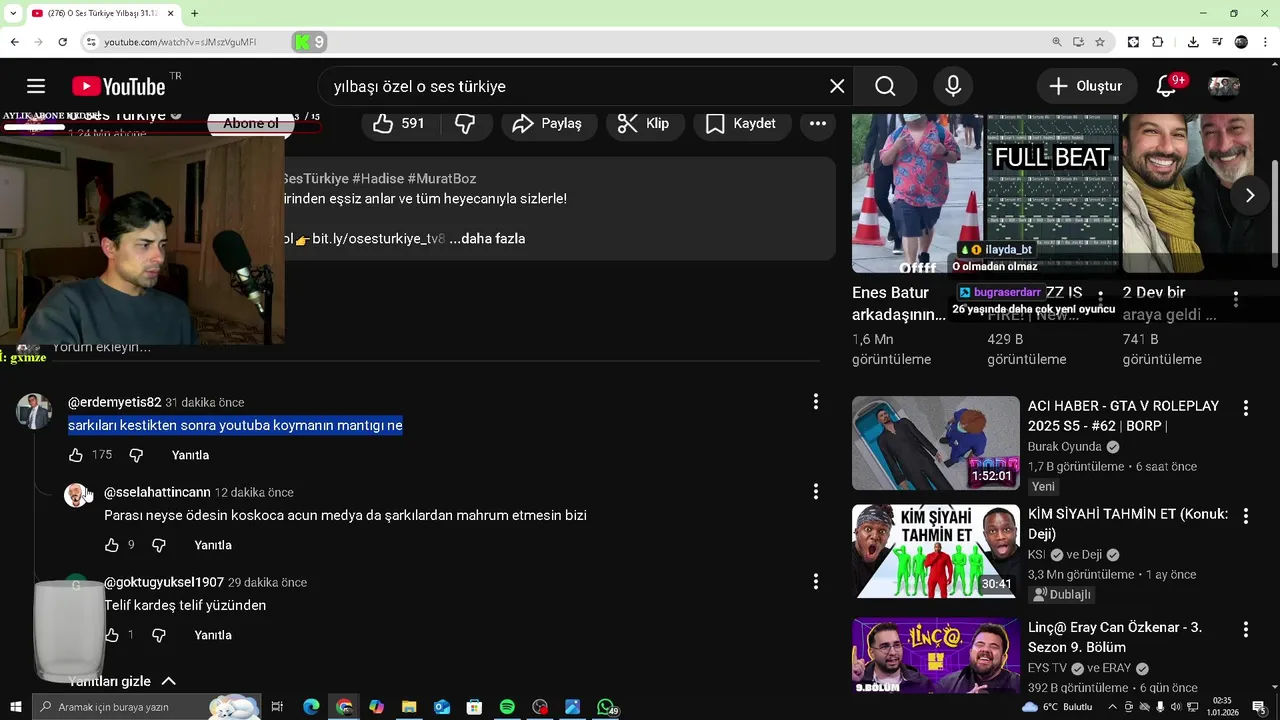The width and height of the screenshot is (1280, 720).
Task: Open options for KİM SİYAHİ TAHMİN ET video
Action: click(x=1246, y=516)
